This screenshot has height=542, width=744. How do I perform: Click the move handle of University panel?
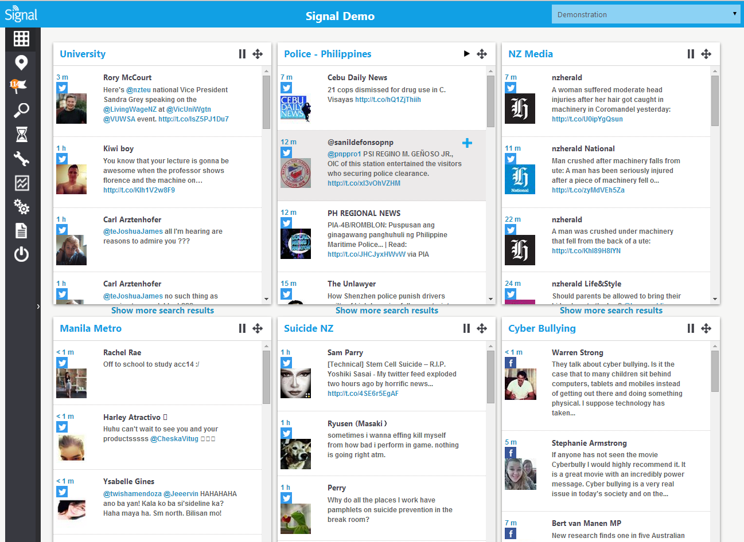pyautogui.click(x=258, y=54)
